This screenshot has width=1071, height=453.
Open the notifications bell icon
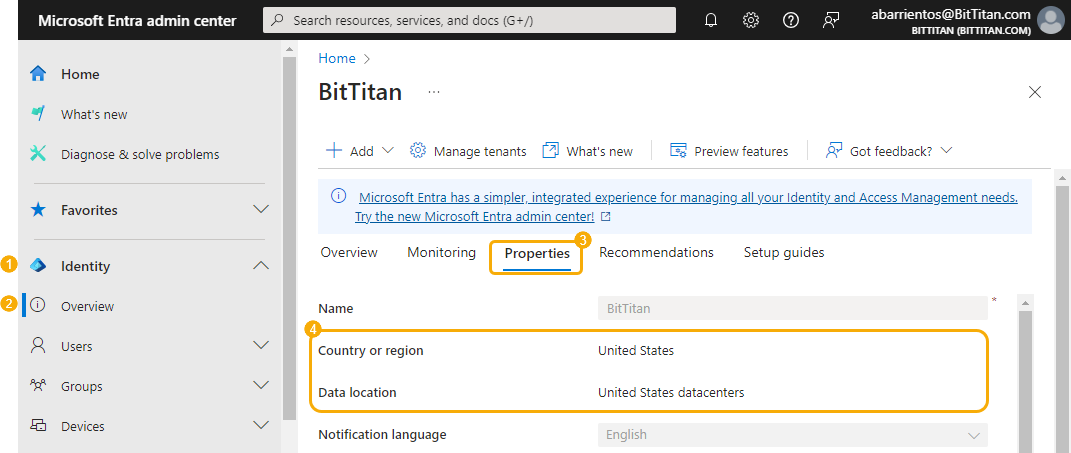point(711,20)
